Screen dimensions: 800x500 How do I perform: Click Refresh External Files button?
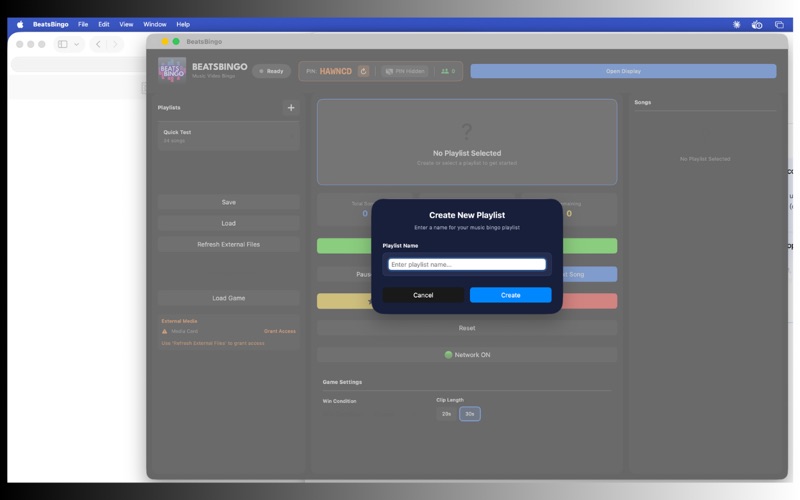229,244
